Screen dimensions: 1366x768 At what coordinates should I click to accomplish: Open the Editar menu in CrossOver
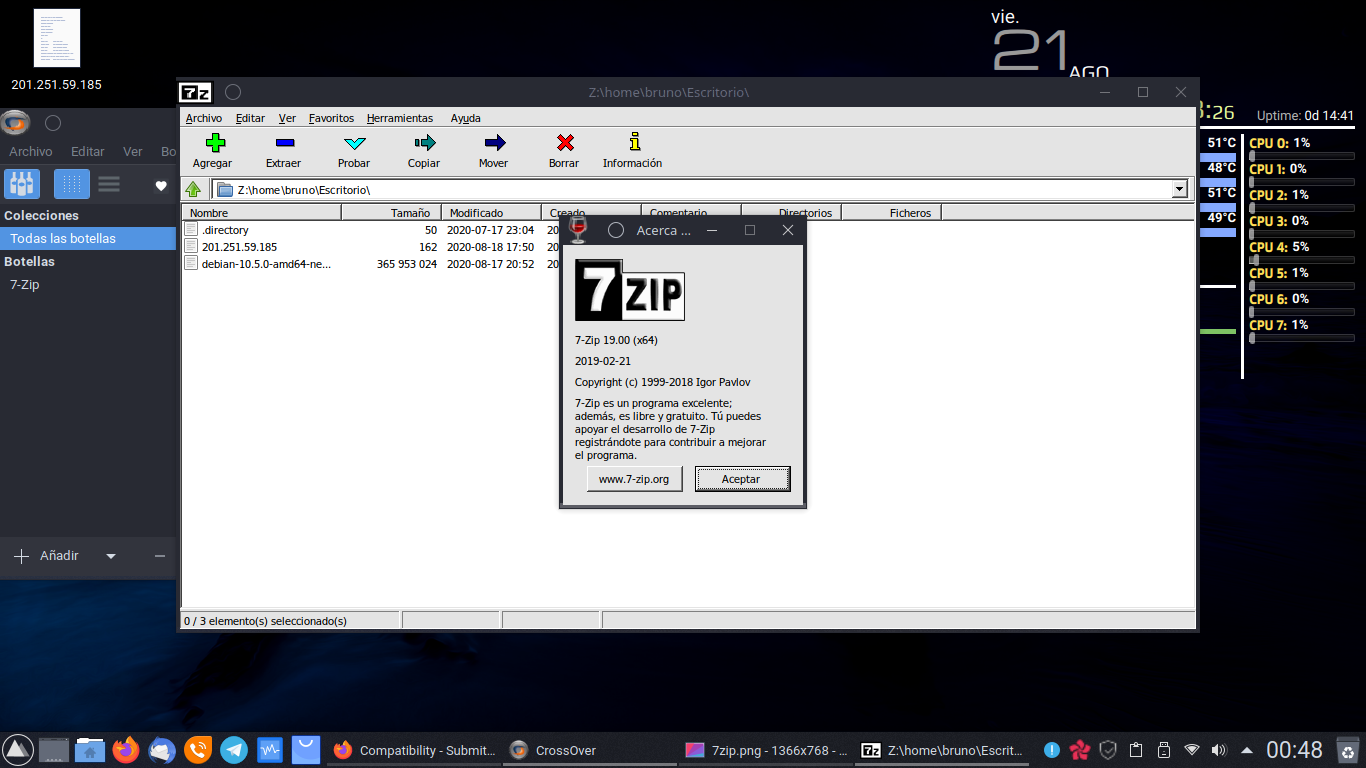pyautogui.click(x=88, y=152)
